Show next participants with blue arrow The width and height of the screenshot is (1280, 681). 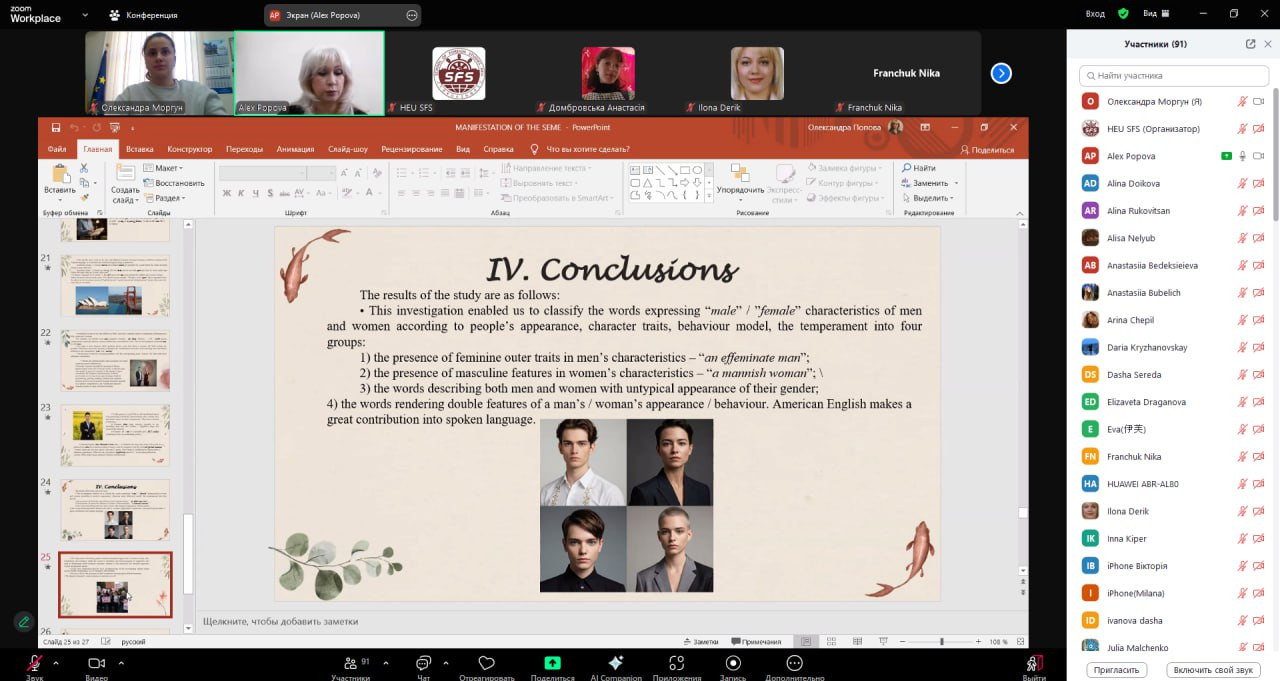(x=1001, y=73)
